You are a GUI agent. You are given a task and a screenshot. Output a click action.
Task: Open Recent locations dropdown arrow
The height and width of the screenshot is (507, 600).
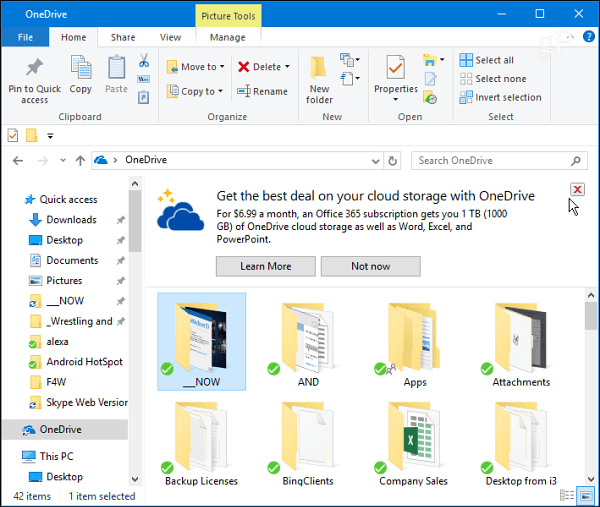point(63,161)
